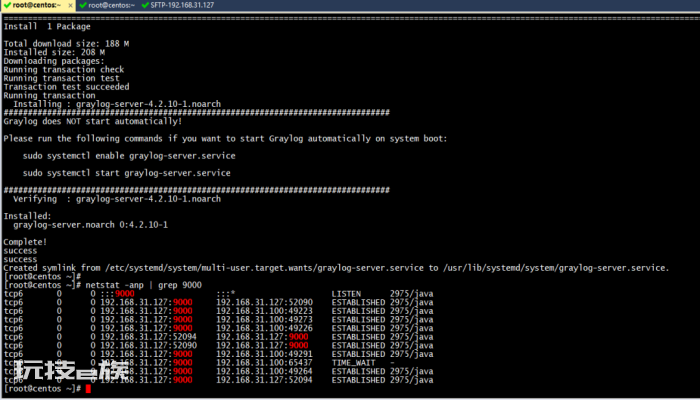Click foreign address 192.168.31.100:49226
This screenshot has height=400, width=700.
[x=264, y=329]
